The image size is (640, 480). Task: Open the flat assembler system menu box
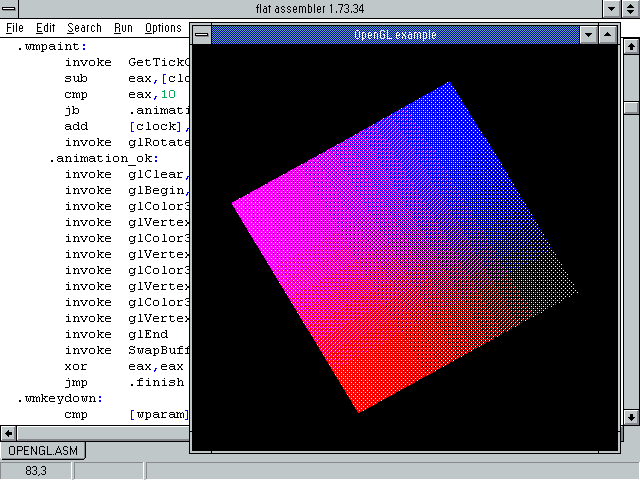tap(9, 9)
